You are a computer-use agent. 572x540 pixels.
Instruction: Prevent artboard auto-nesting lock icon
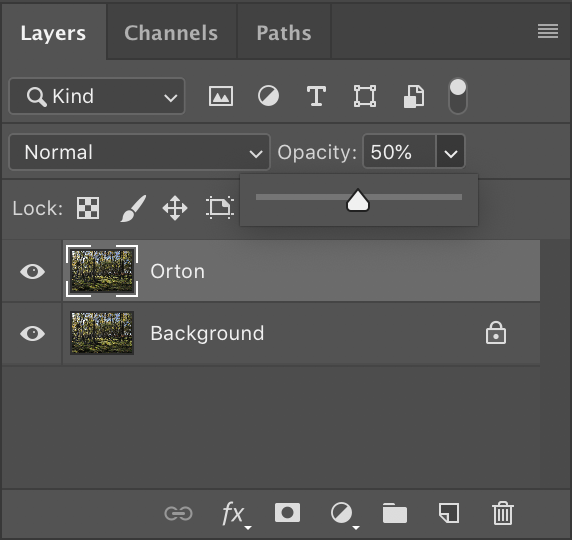pyautogui.click(x=220, y=208)
